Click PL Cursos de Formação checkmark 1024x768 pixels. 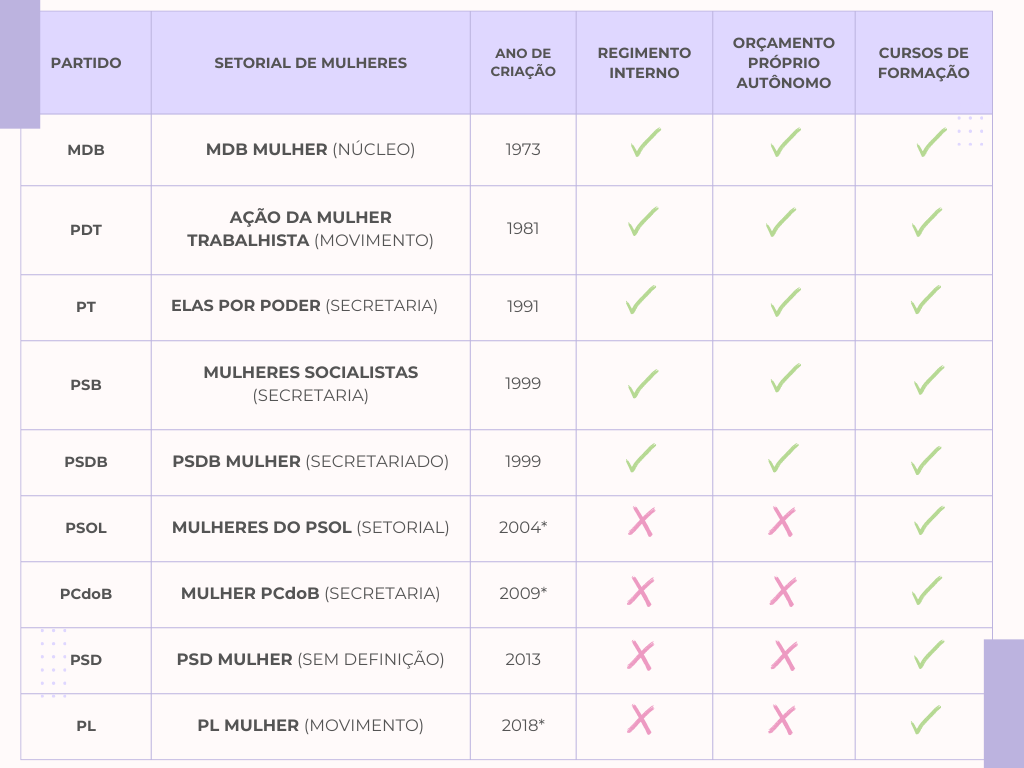[925, 720]
